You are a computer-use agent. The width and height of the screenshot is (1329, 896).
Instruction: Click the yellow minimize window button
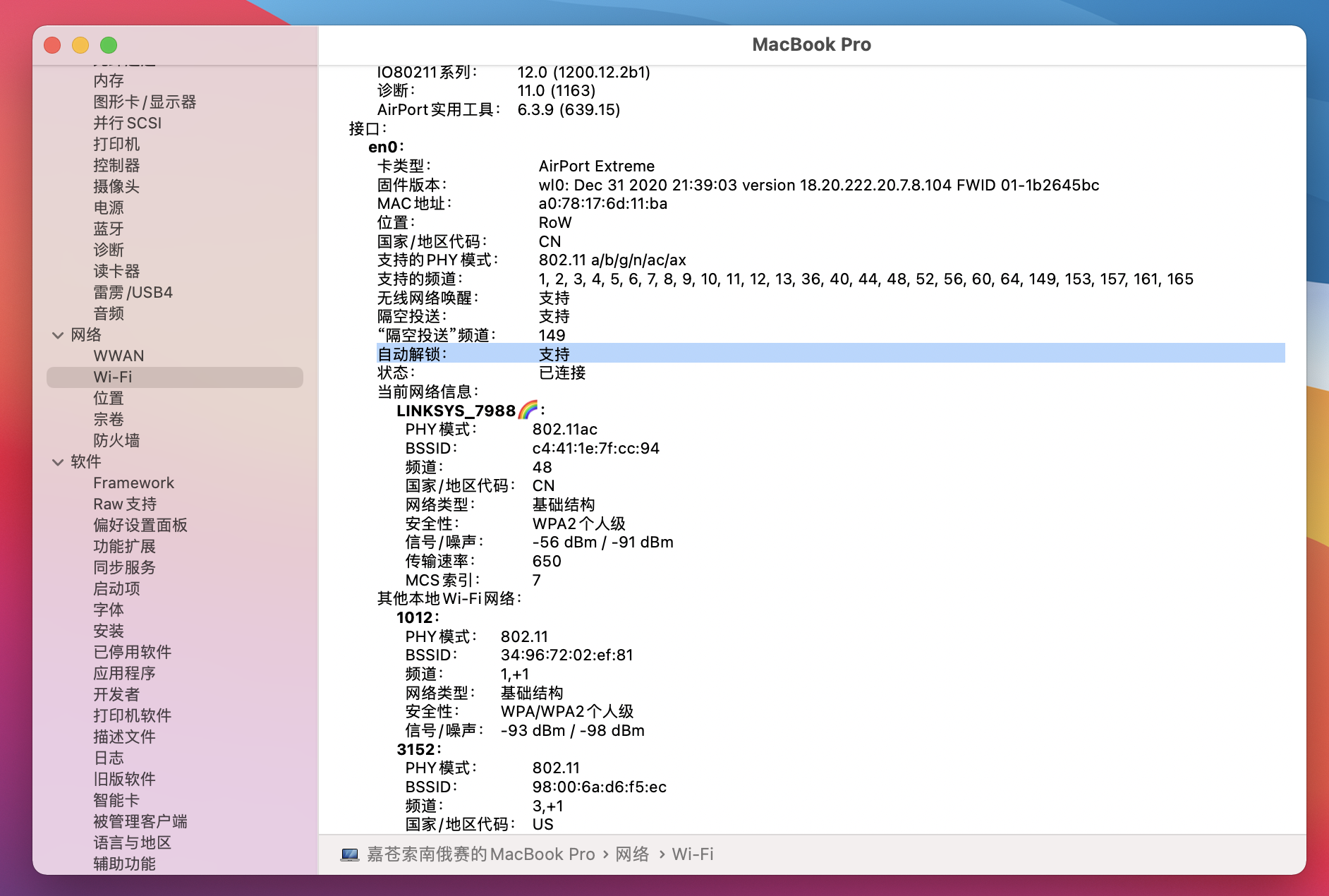80,45
